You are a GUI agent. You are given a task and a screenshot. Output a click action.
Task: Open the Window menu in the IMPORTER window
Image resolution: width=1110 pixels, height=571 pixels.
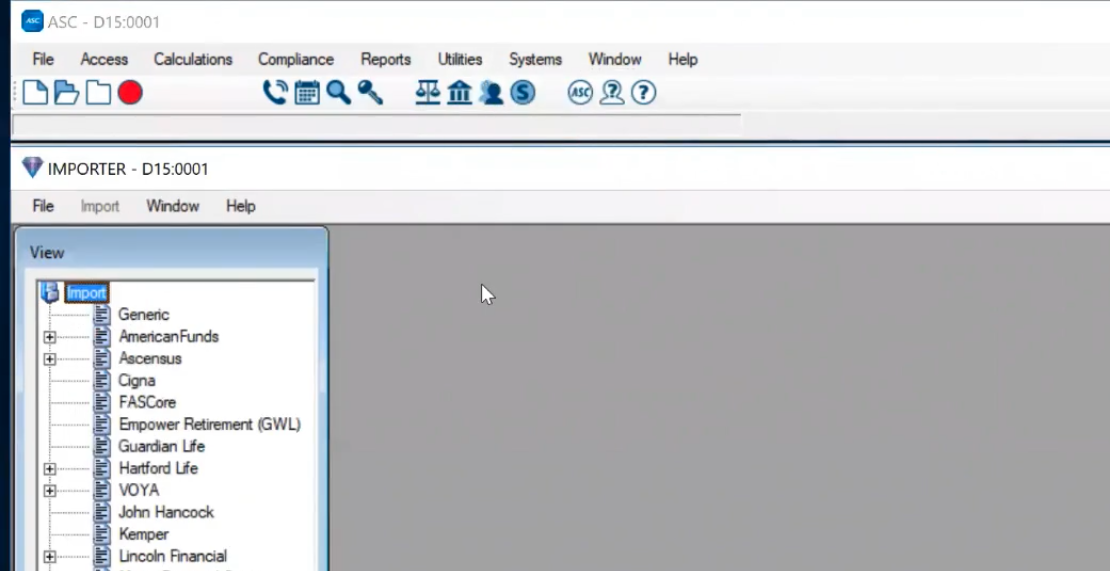pos(173,206)
